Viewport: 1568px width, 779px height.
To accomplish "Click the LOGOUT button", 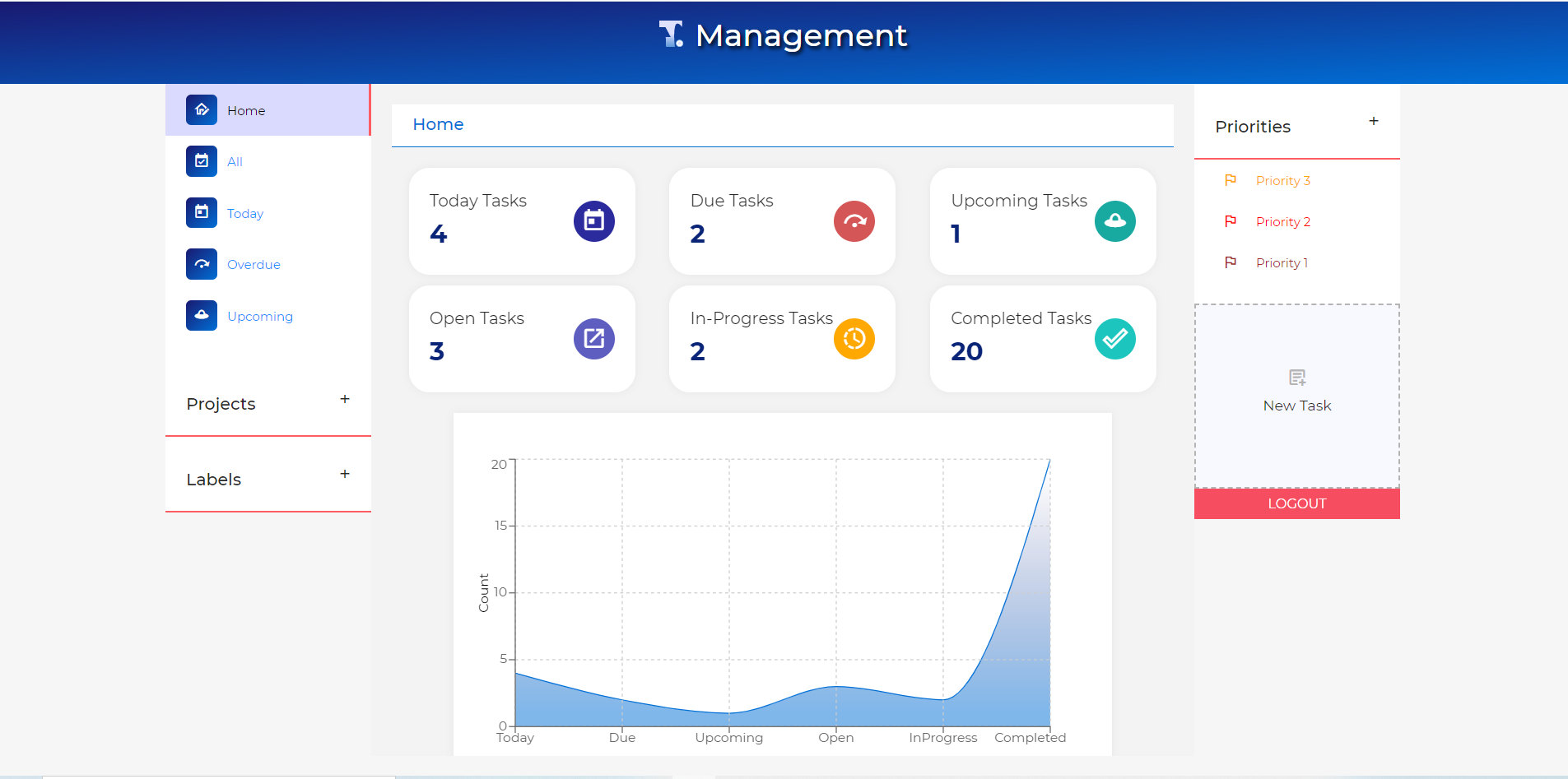I will (1296, 503).
